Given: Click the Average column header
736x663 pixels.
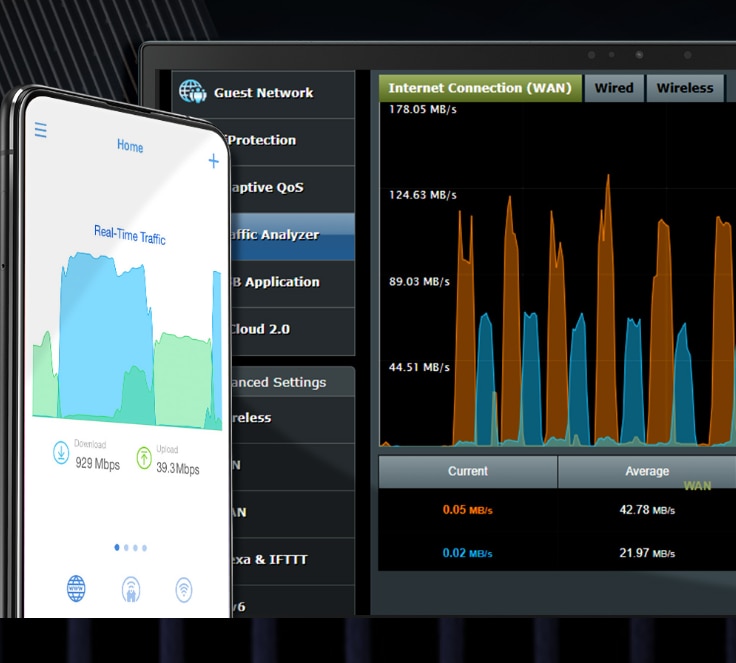Looking at the screenshot, I should pos(647,471).
